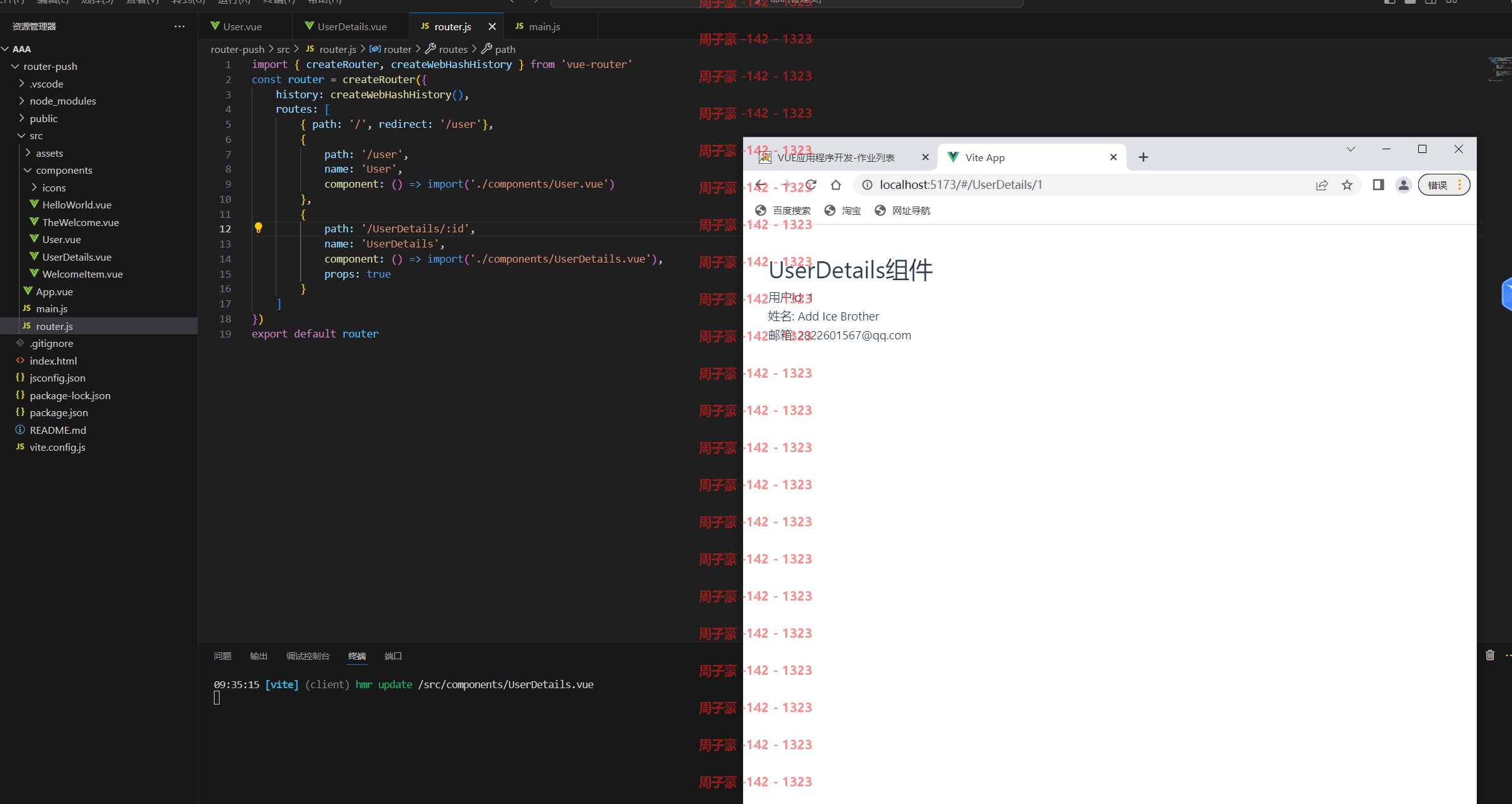Close the router.js editor tab
The height and width of the screenshot is (804, 1512).
click(x=492, y=26)
